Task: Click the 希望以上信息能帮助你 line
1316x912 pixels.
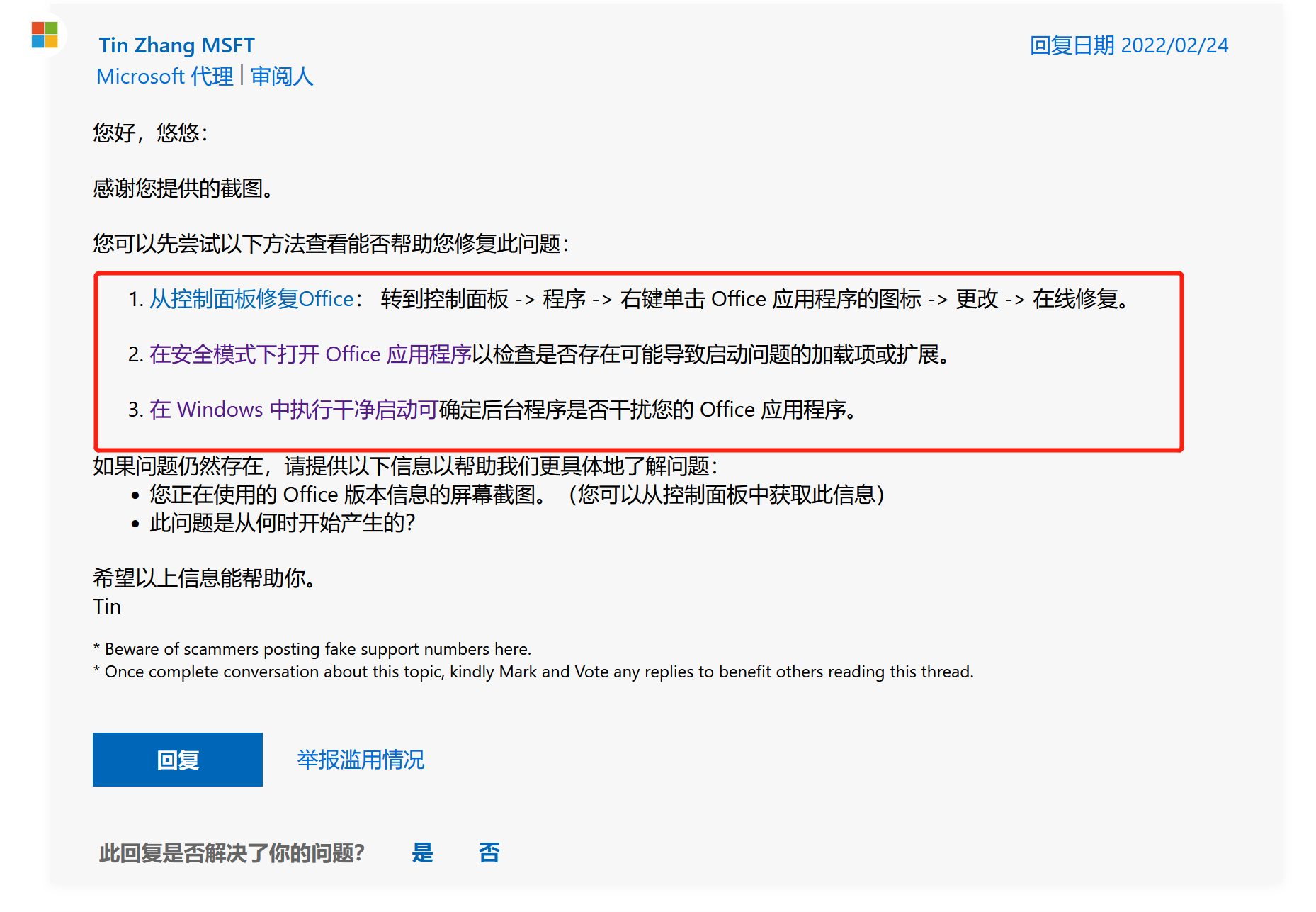Action: pyautogui.click(x=205, y=578)
